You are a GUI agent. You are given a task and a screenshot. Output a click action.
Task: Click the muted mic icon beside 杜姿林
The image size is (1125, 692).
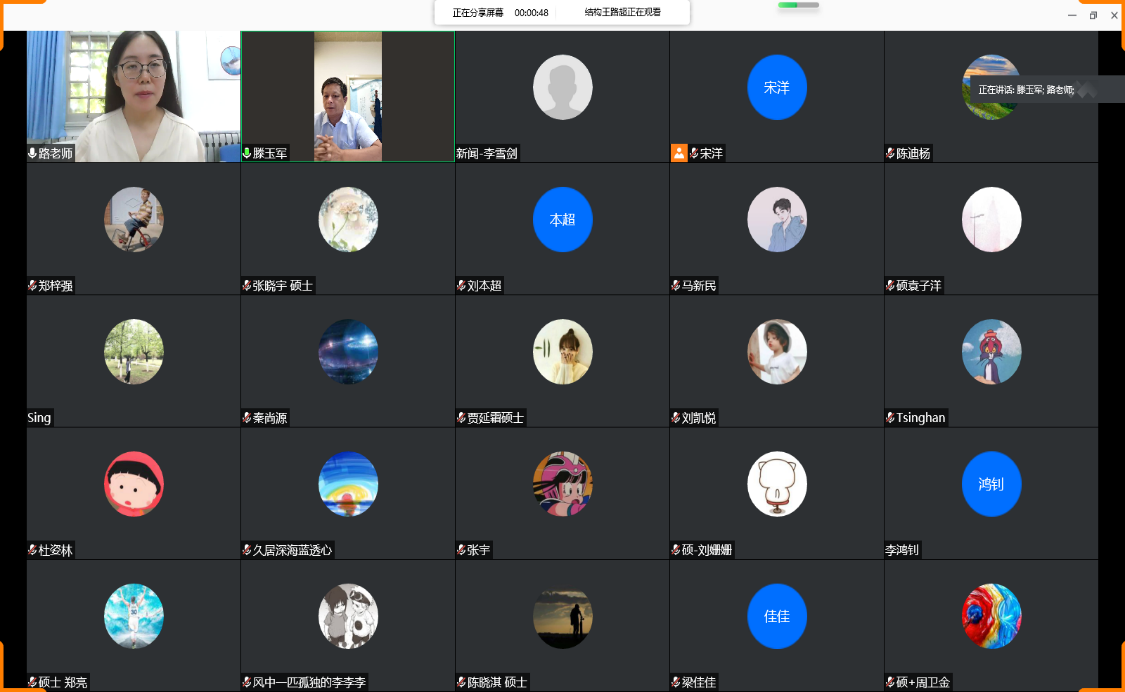tap(32, 550)
